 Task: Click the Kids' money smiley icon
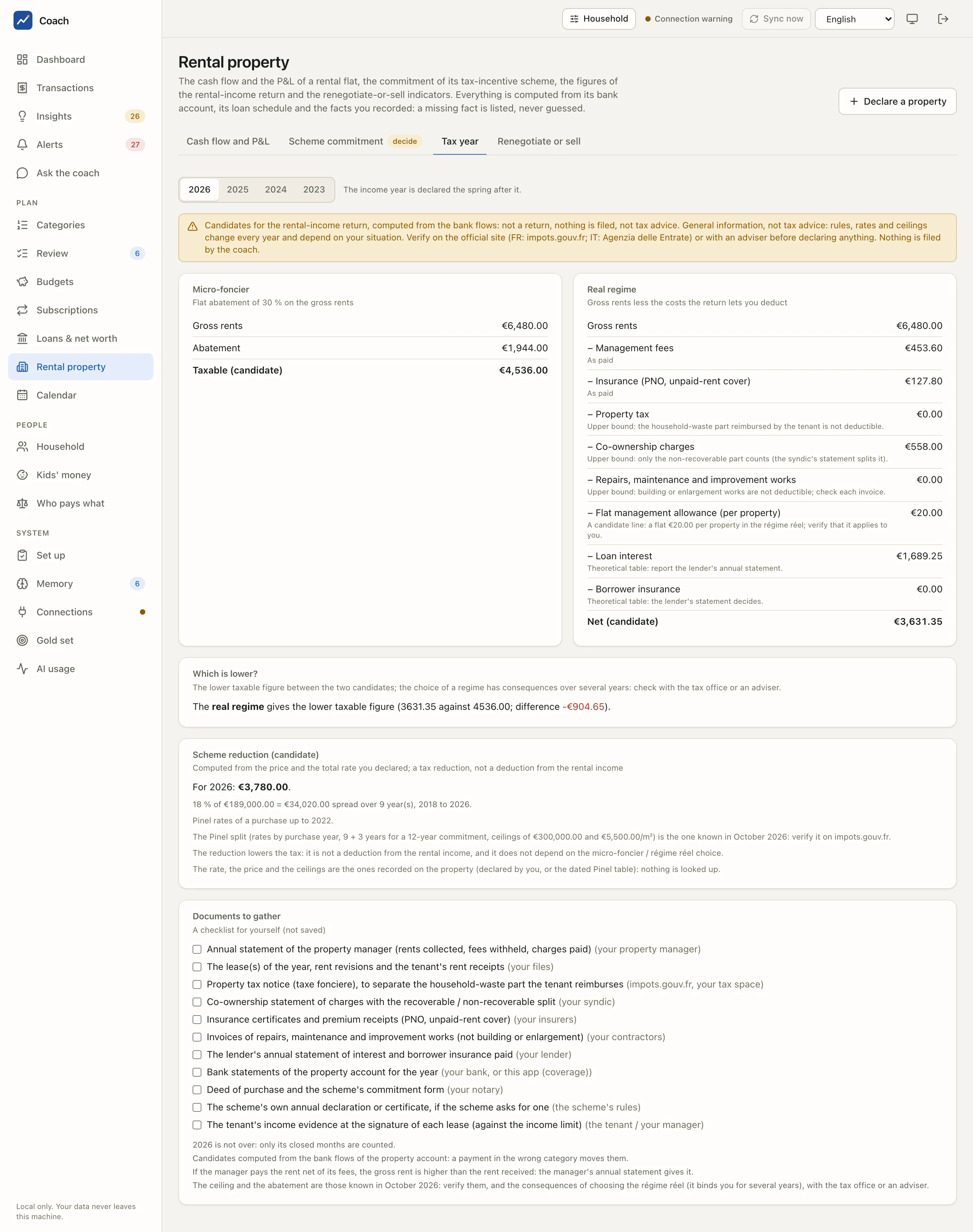(x=22, y=475)
